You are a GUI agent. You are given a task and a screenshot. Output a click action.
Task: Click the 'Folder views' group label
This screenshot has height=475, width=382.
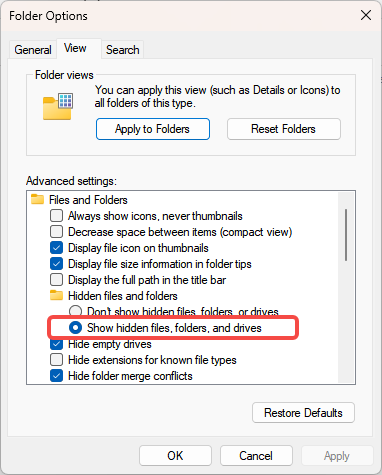tap(64, 75)
